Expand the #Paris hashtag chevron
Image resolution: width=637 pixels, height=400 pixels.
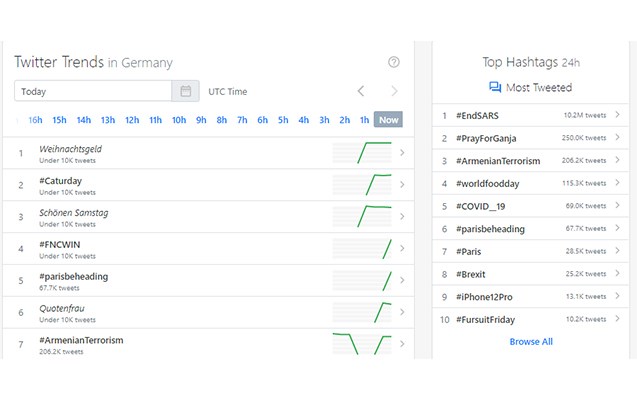[617, 251]
